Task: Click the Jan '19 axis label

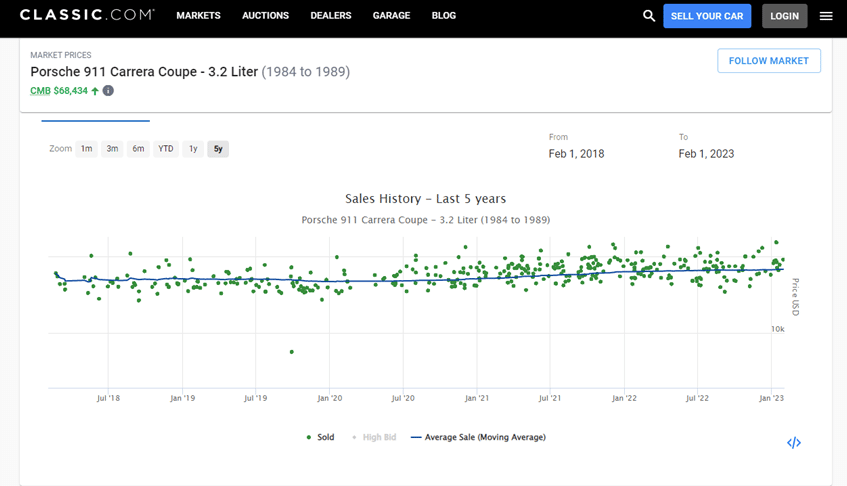Action: [x=183, y=398]
